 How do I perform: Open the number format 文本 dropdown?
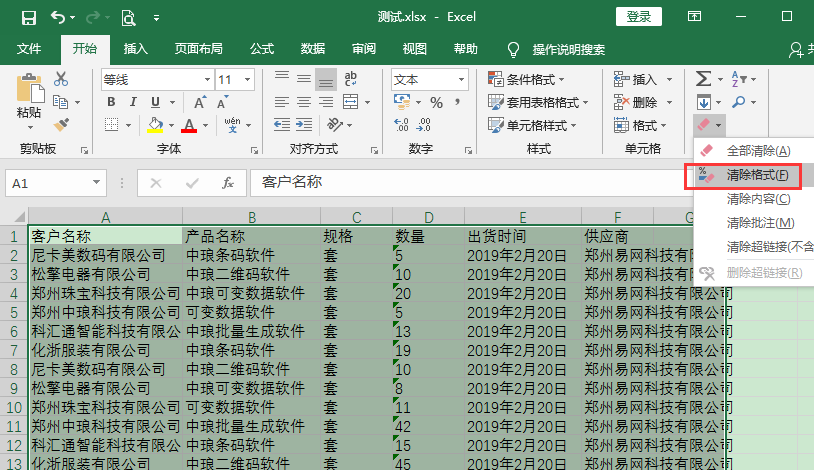click(x=461, y=79)
